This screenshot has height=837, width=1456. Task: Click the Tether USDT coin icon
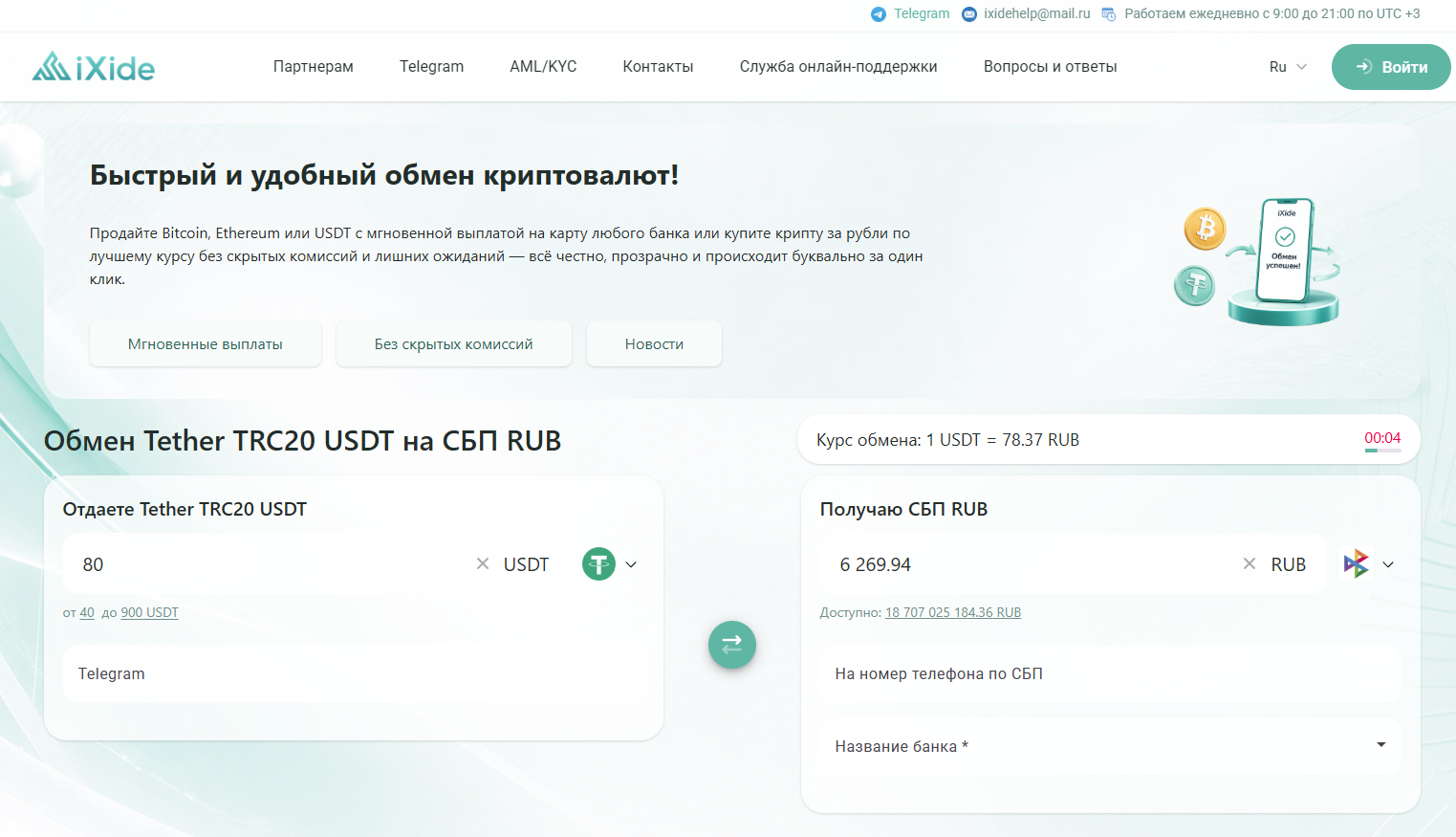tap(598, 563)
